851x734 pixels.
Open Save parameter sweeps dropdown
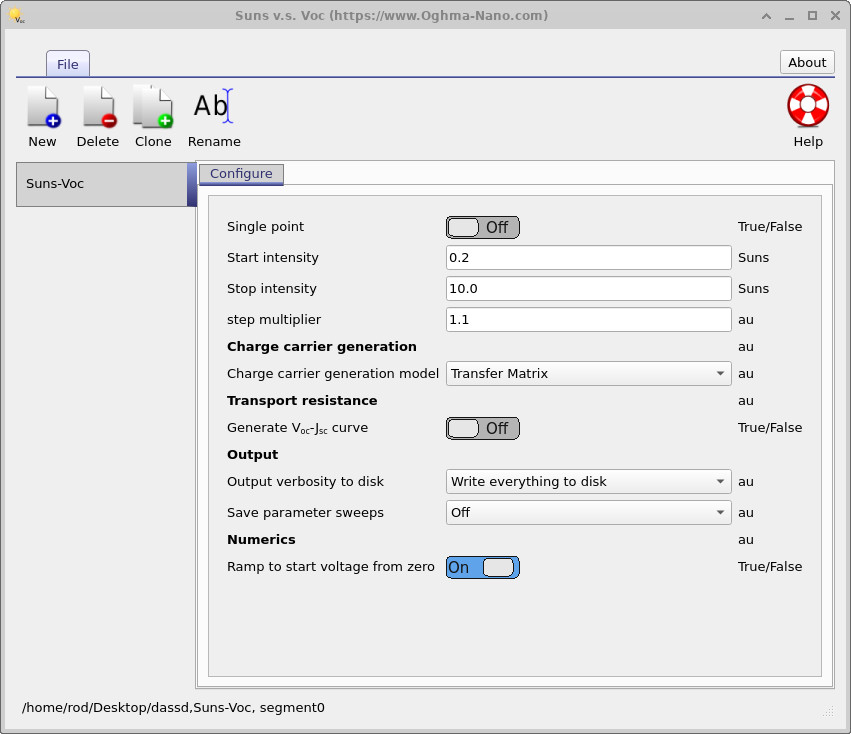coord(588,512)
